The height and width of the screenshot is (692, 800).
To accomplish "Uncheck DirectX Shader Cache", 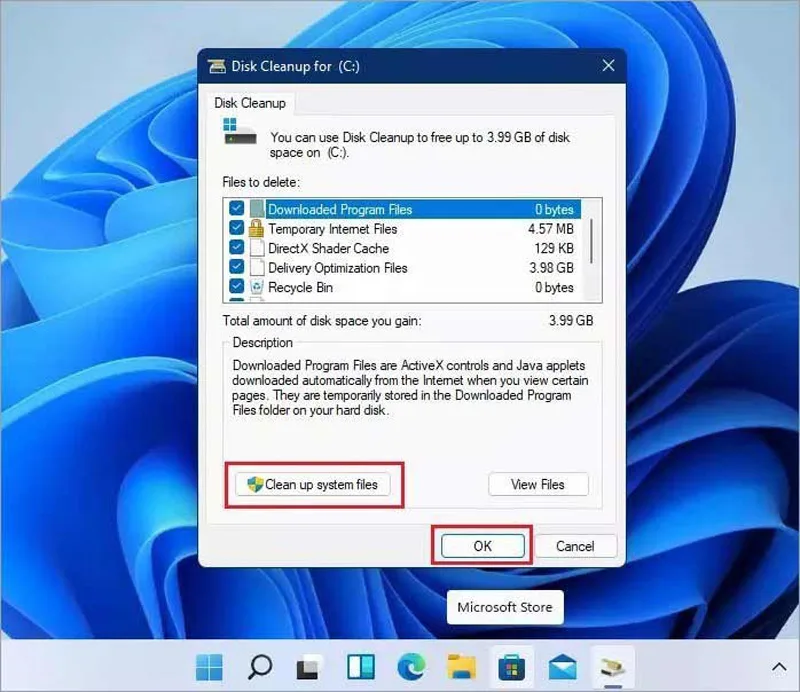I will 236,247.
